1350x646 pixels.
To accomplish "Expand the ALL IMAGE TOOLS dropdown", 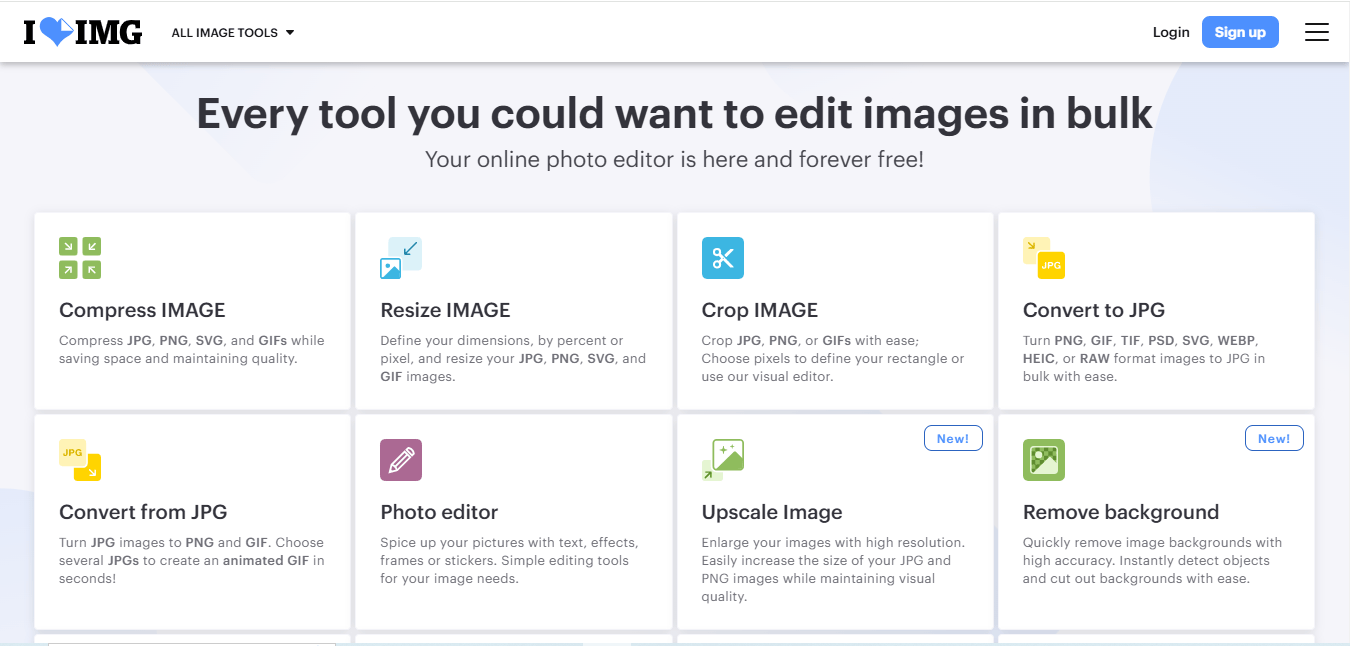I will pyautogui.click(x=225, y=32).
